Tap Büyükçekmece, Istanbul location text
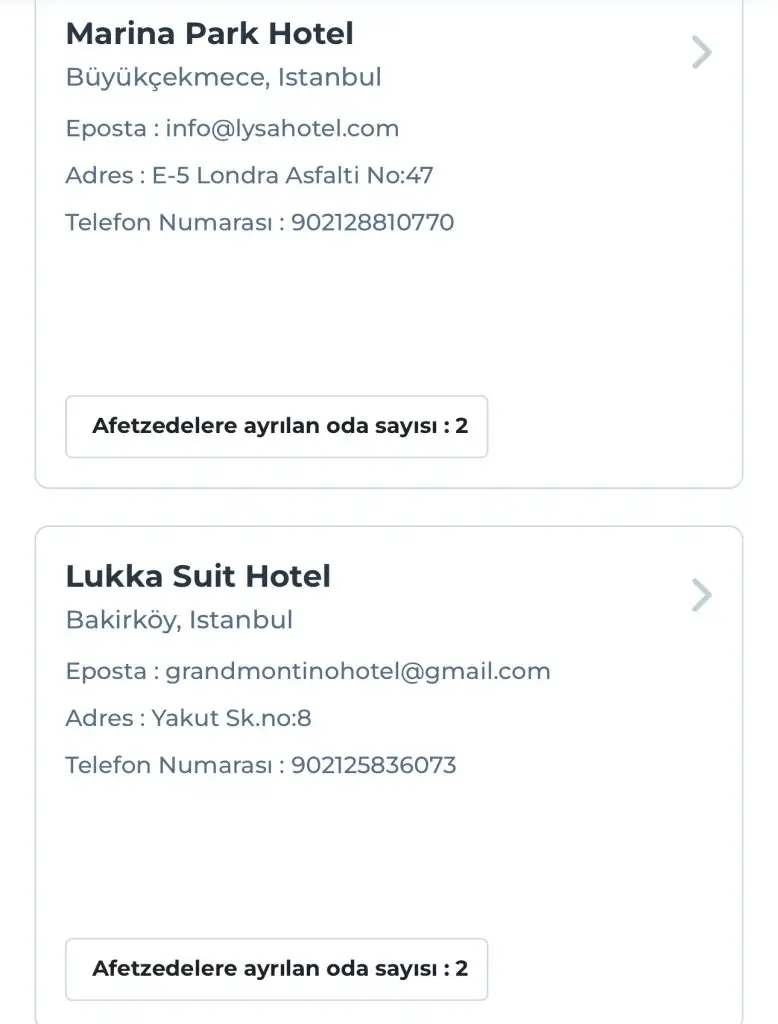The image size is (778, 1024). 223,77
